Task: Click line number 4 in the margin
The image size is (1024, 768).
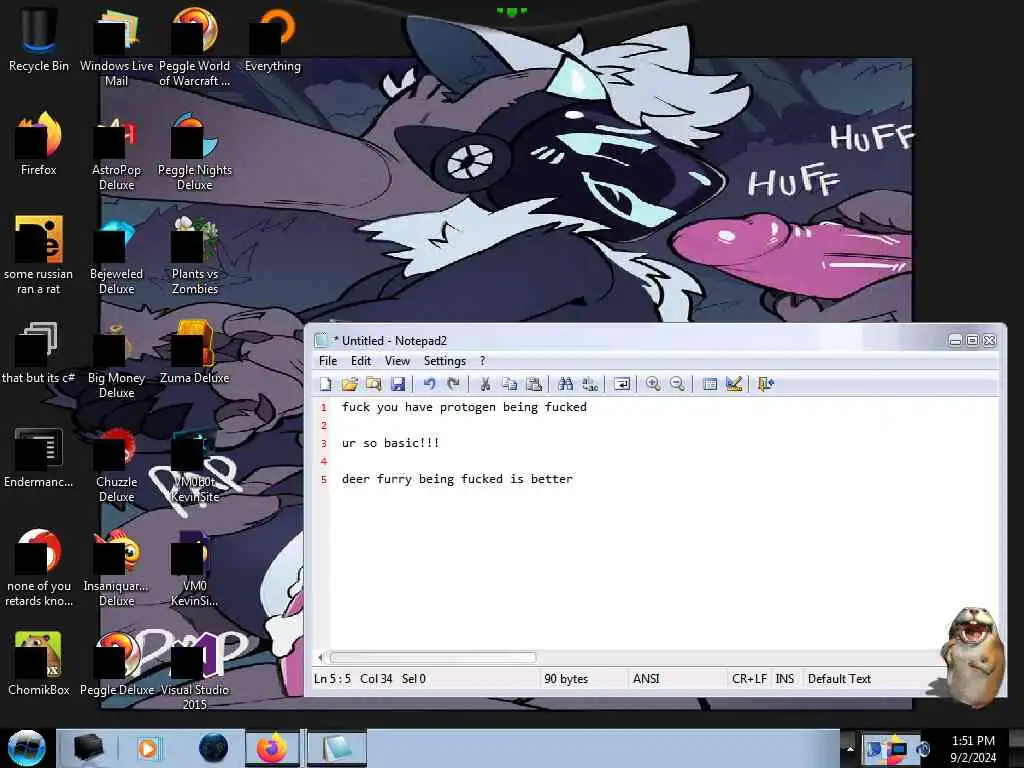Action: coord(323,461)
